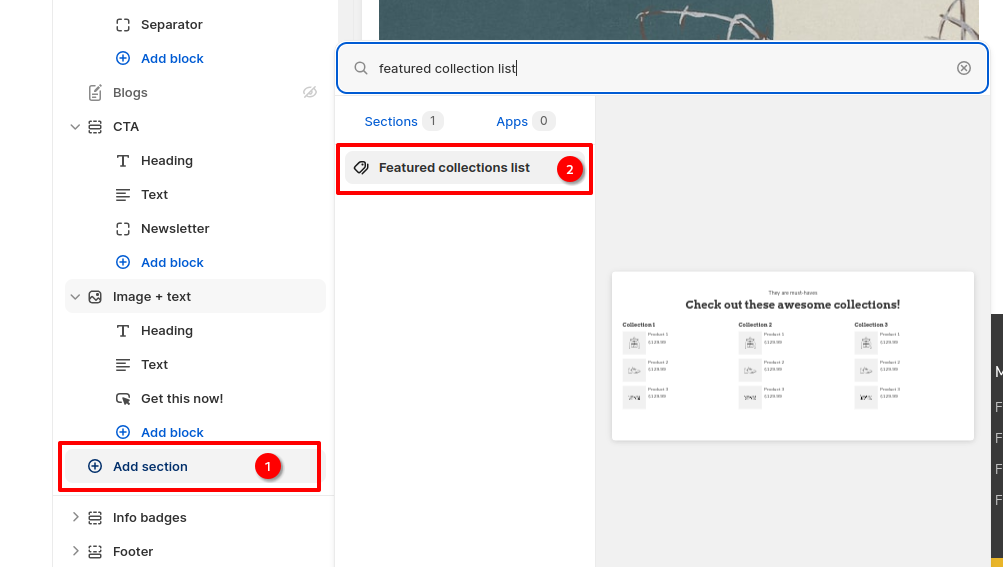The image size is (1003, 567).
Task: Switch to the Sections tab
Action: point(390,121)
